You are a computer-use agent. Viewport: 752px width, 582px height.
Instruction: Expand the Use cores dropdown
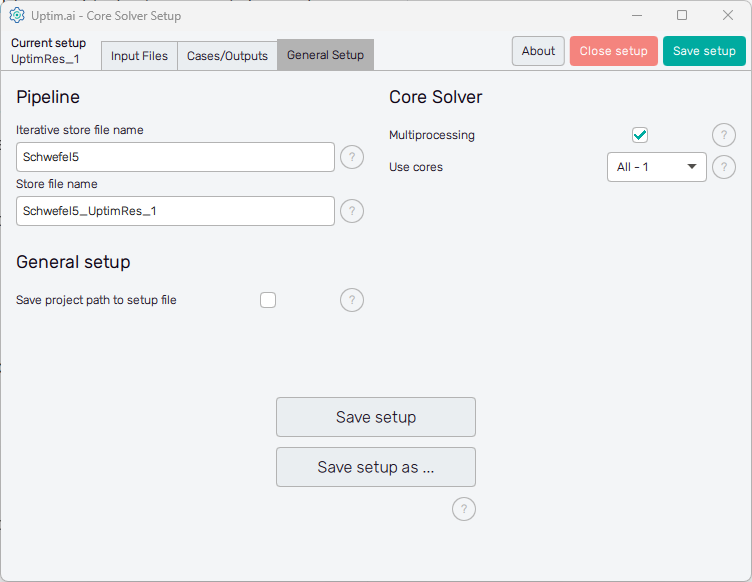click(x=656, y=167)
